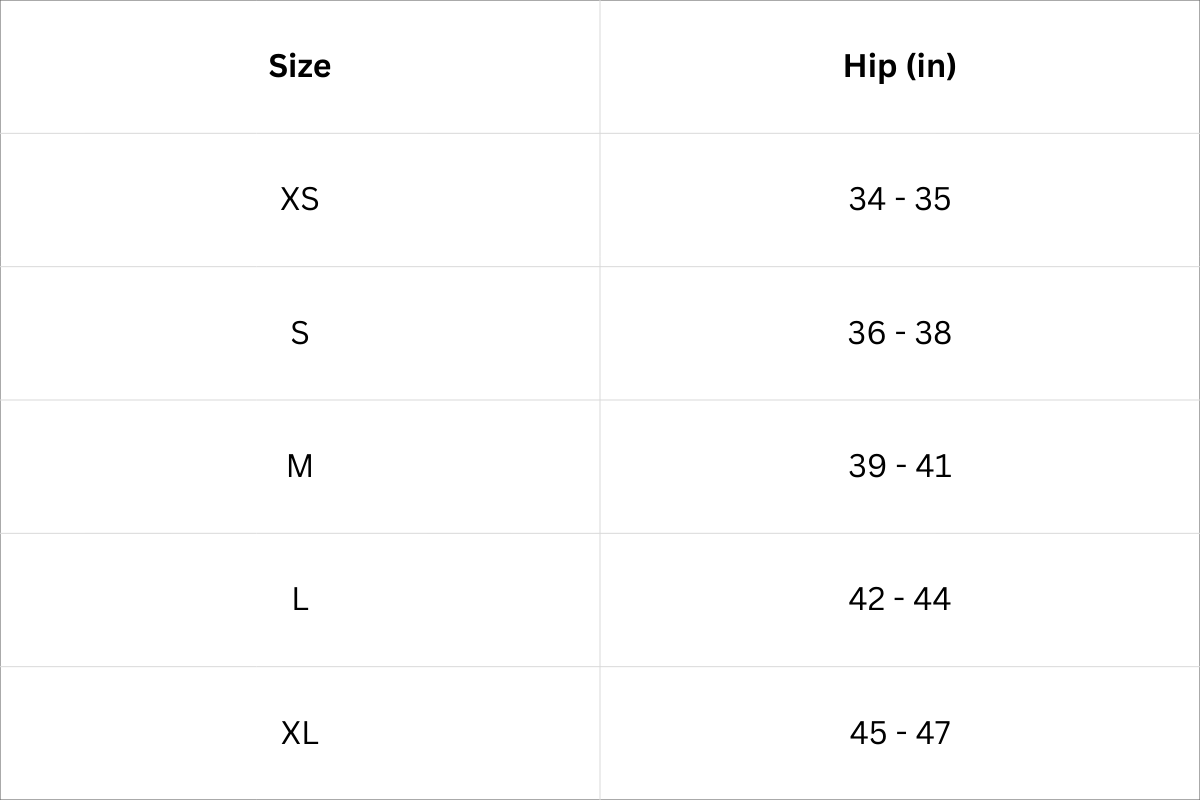The height and width of the screenshot is (800, 1200).
Task: Click the number 41 in M row
Action: point(932,466)
